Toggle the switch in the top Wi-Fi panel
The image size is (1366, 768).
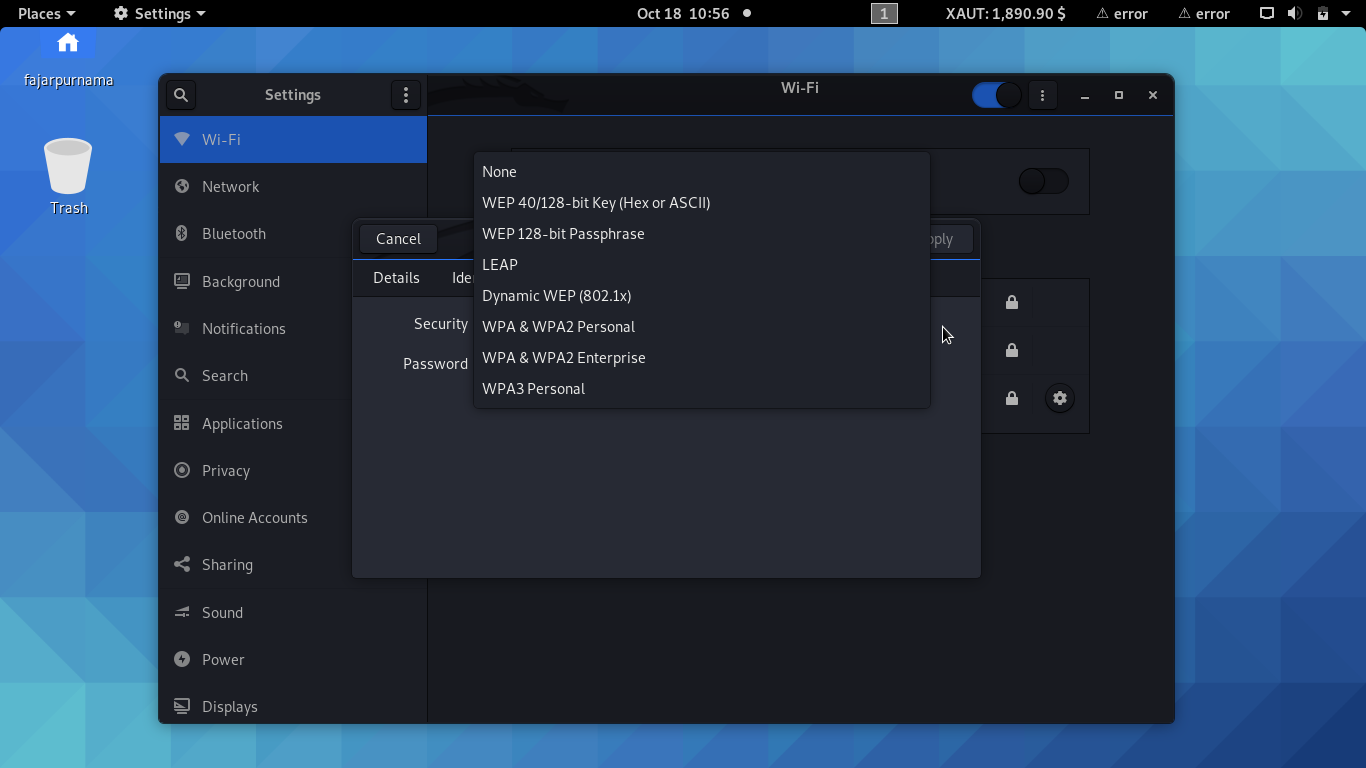pos(1043,181)
